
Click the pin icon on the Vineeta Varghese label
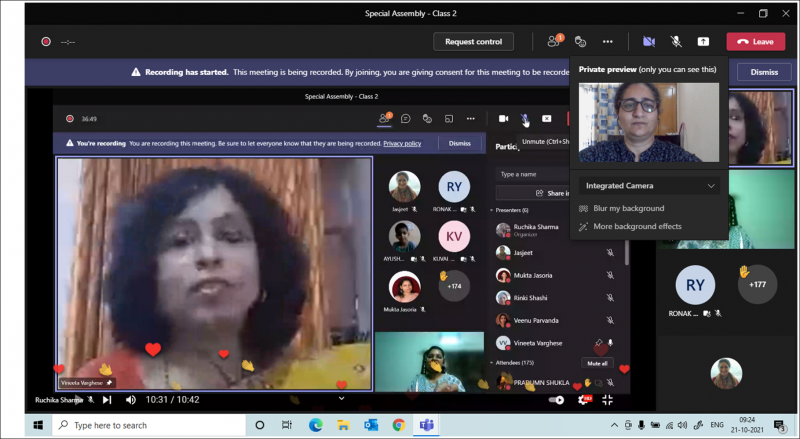click(x=109, y=382)
